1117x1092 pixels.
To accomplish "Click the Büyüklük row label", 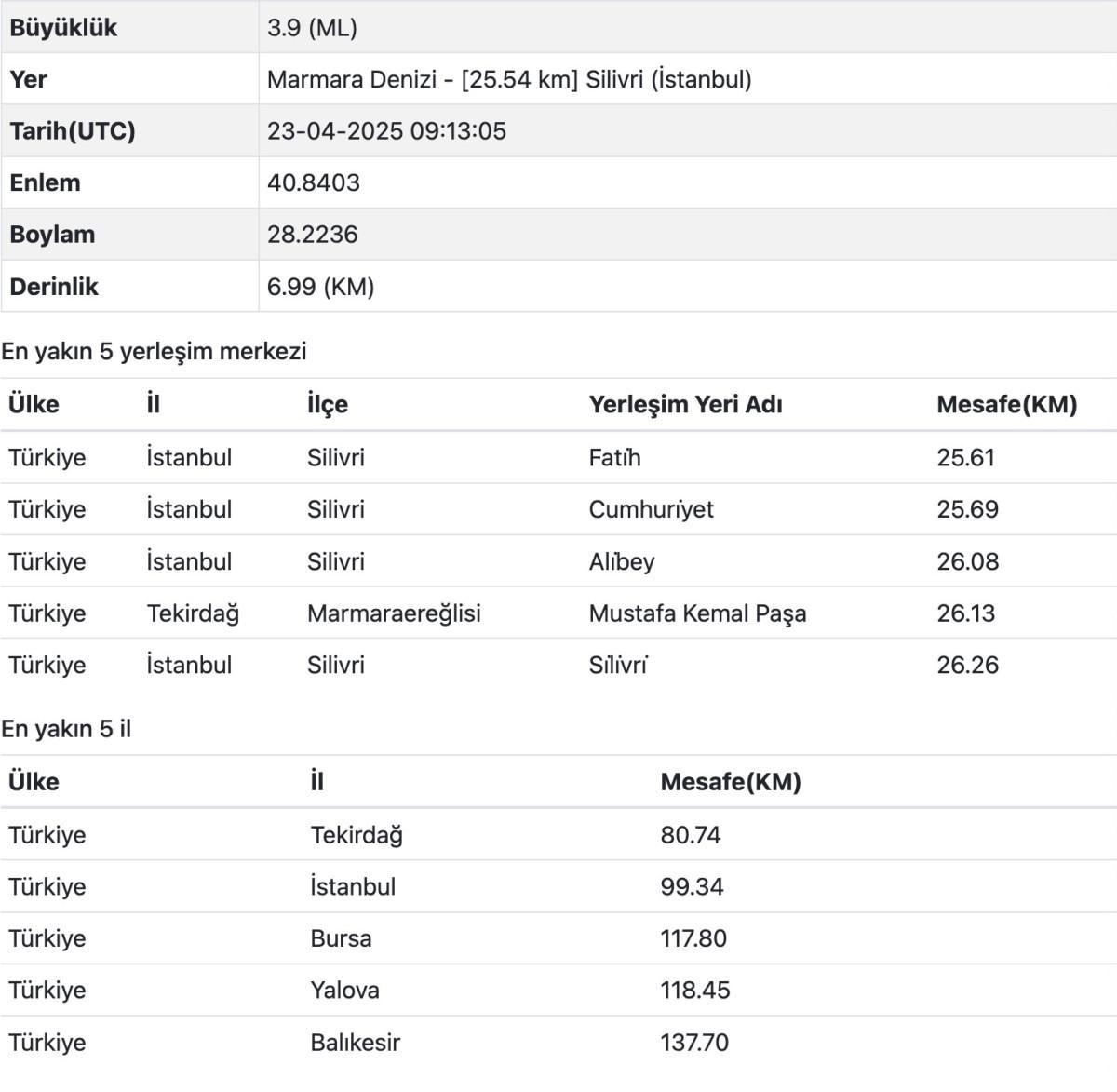I will (63, 28).
